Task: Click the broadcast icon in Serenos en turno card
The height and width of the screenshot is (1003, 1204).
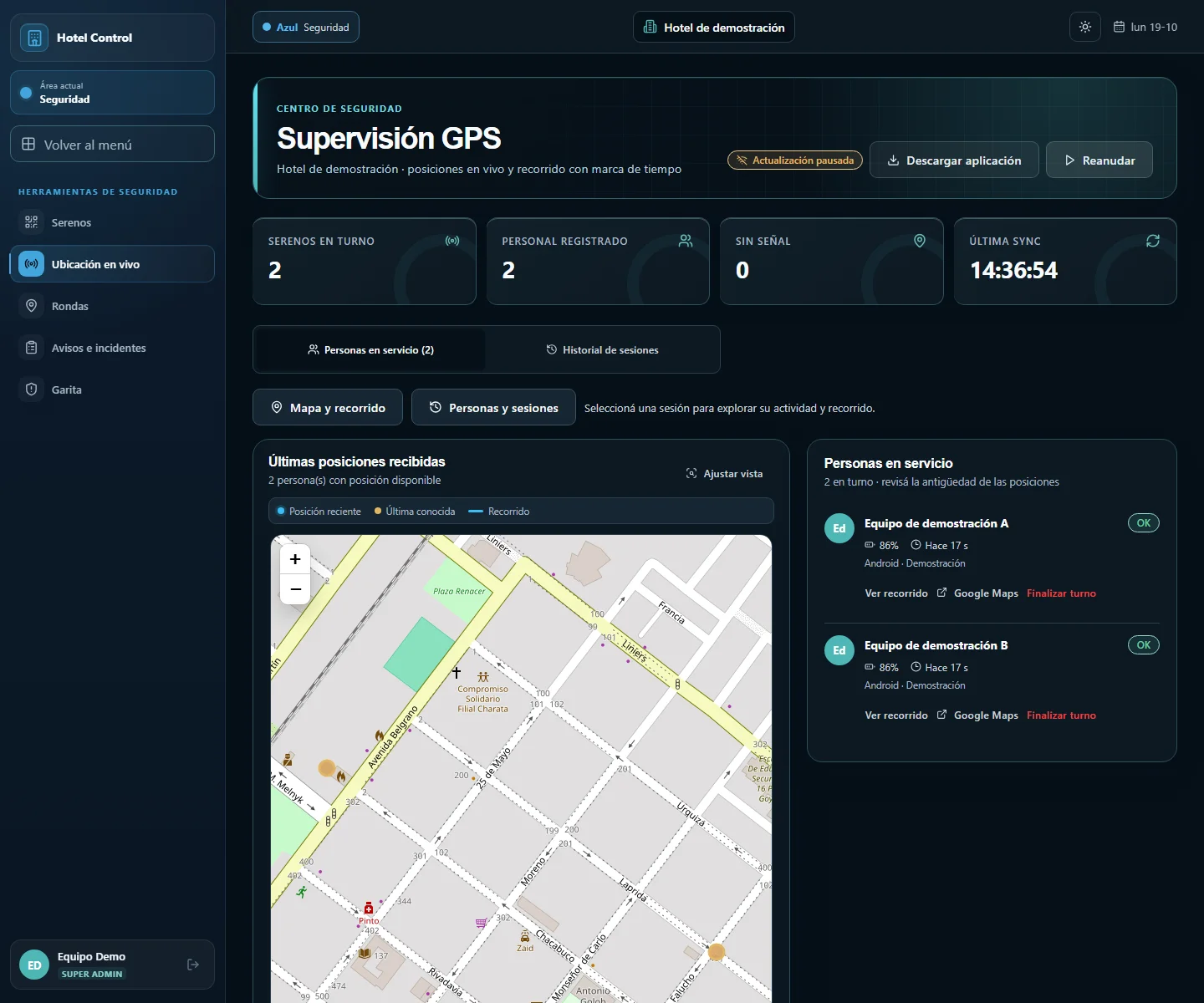Action: (452, 241)
